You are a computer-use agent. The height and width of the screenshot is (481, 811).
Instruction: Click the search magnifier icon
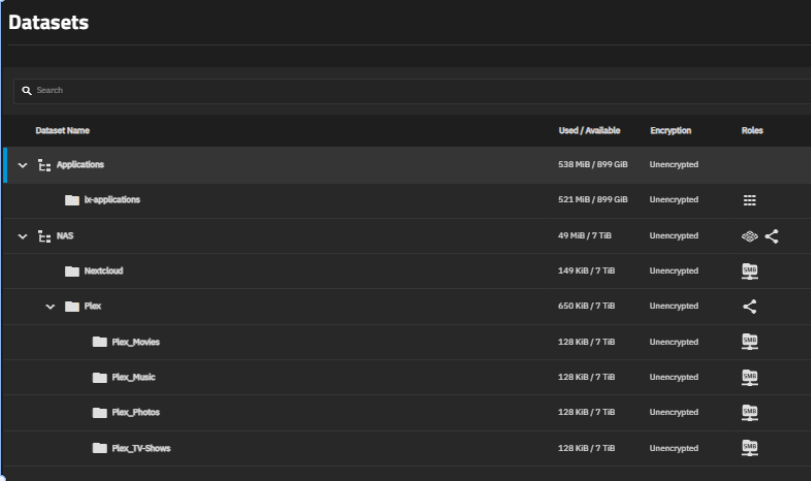point(27,90)
